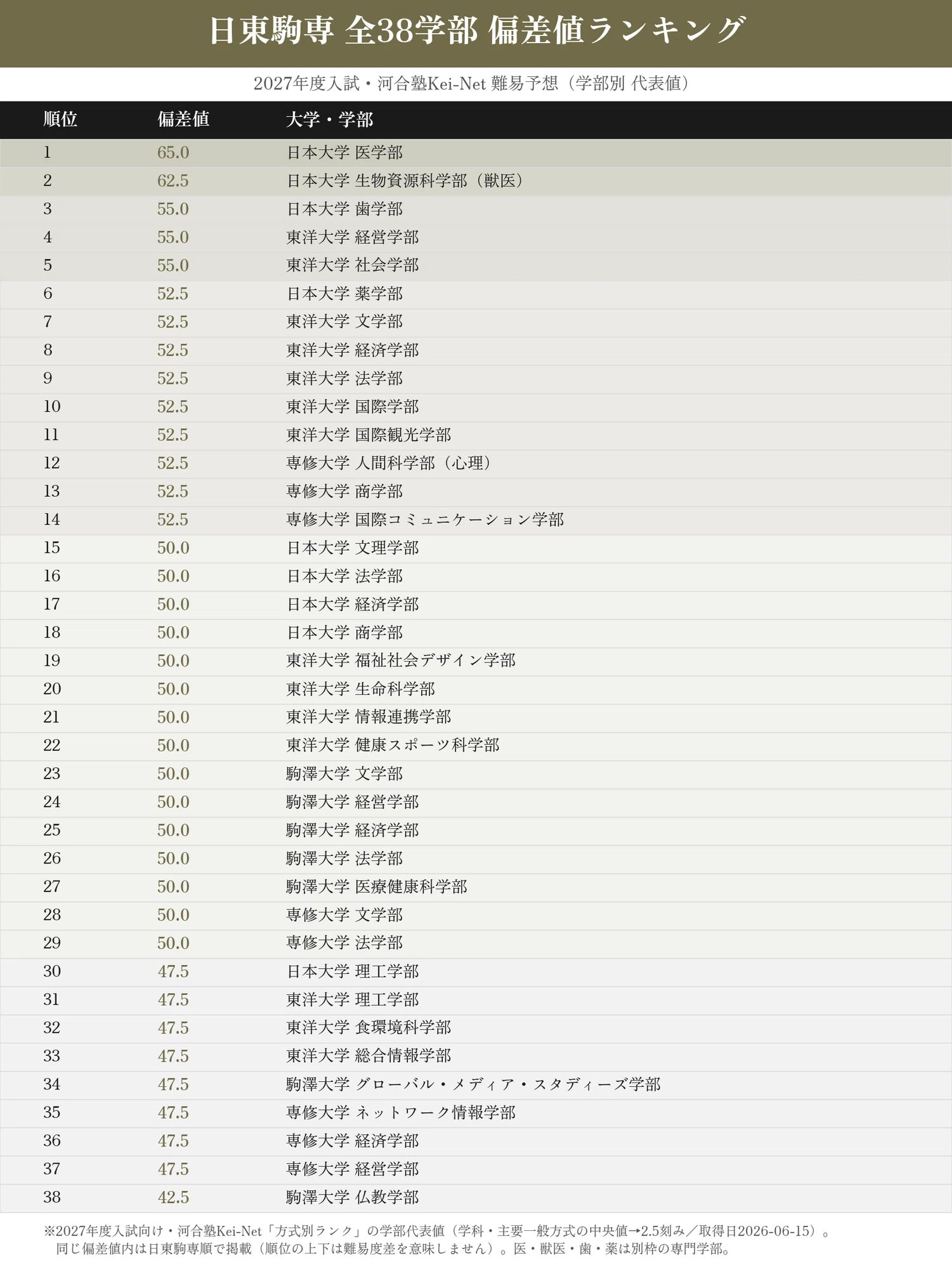
Task: Click the entry 東洋大学 国際観光学部
Action: 368,435
